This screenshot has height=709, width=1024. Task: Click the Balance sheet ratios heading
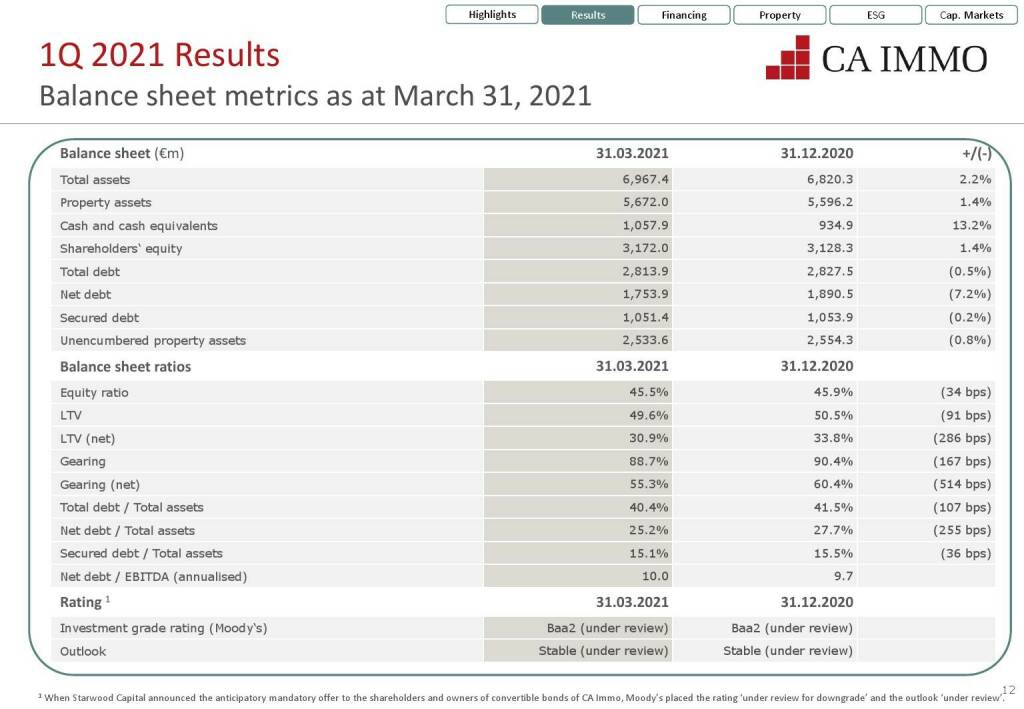click(125, 367)
